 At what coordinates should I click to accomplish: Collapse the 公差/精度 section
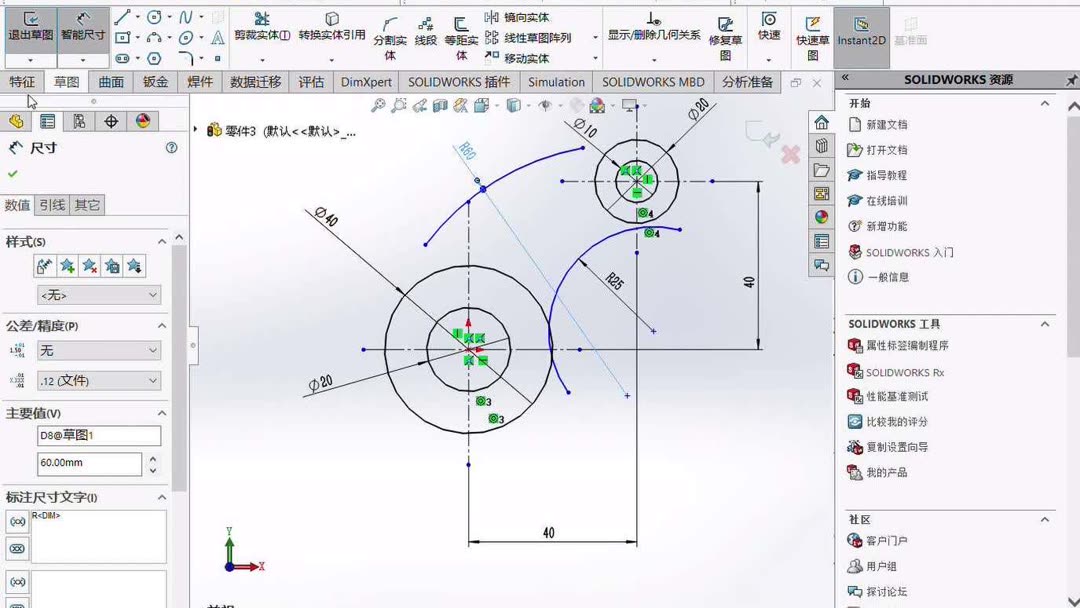[161, 325]
